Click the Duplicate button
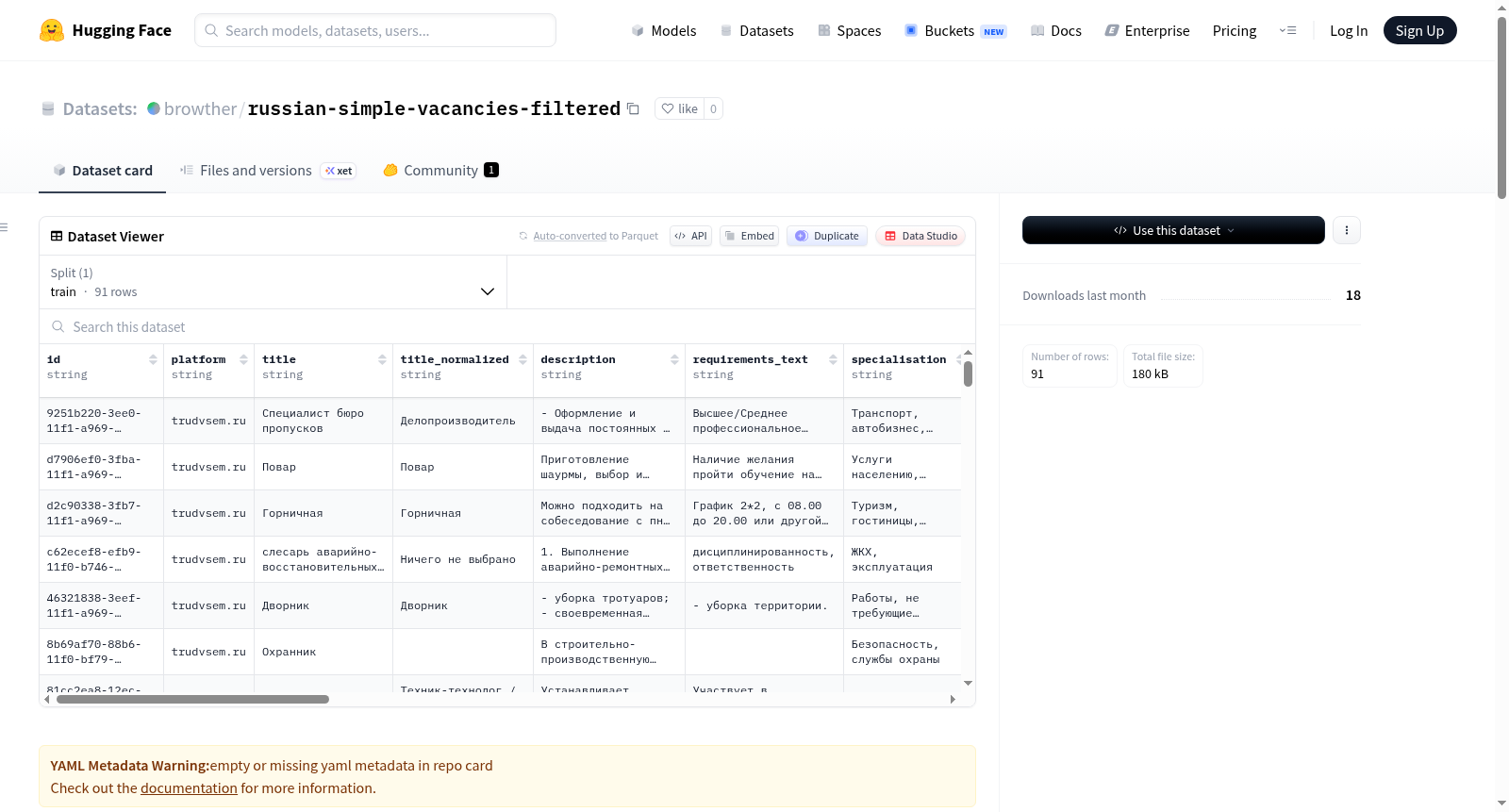Viewport: 1509px width, 812px height. 827,236
